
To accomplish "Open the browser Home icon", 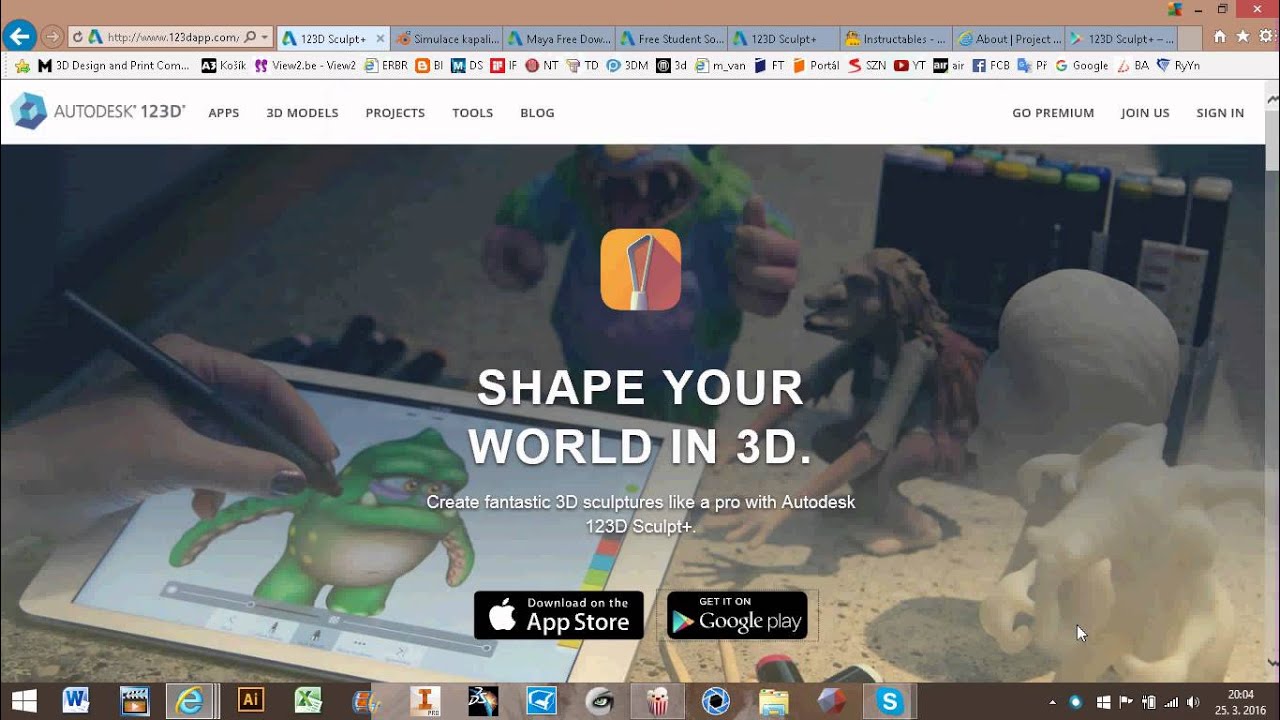I will pos(1219,37).
